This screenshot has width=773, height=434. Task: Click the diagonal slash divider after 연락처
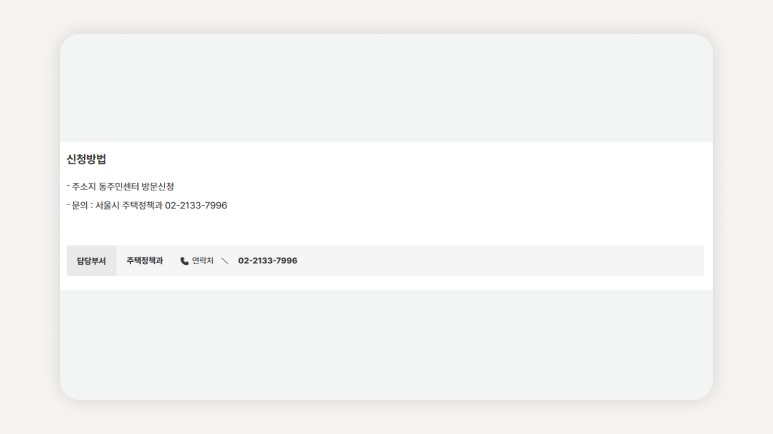[225, 261]
